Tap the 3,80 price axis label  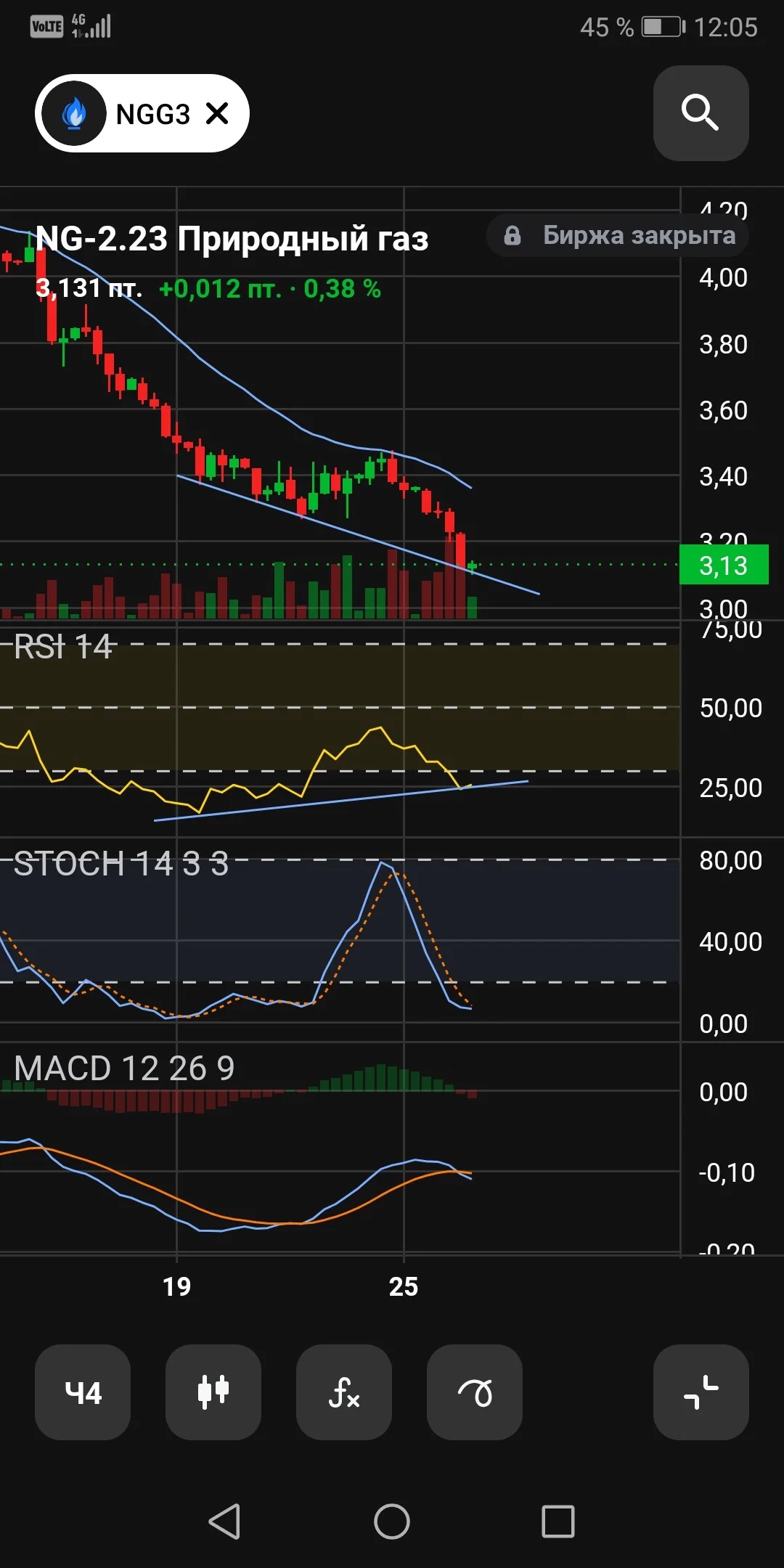coord(724,344)
